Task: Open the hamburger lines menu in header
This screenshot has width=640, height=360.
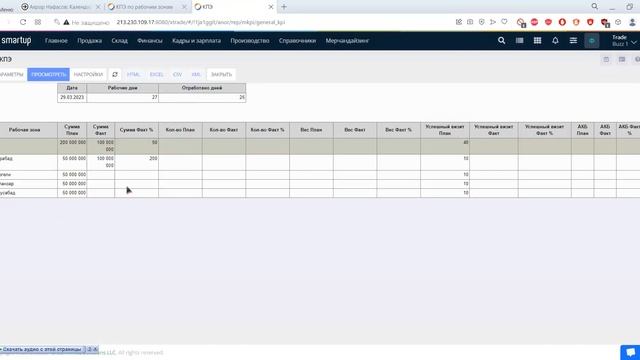Action: (573, 40)
